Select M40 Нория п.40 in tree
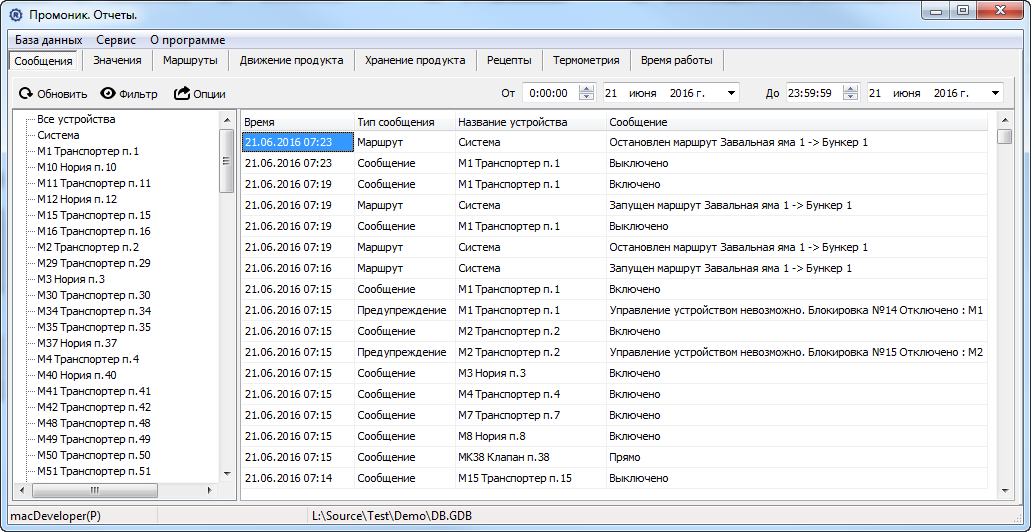1031x532 pixels. pyautogui.click(x=77, y=375)
